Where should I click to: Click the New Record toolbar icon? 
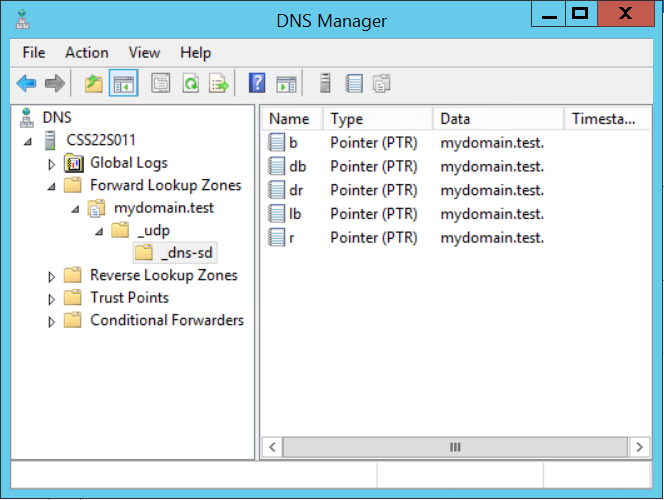click(x=354, y=84)
